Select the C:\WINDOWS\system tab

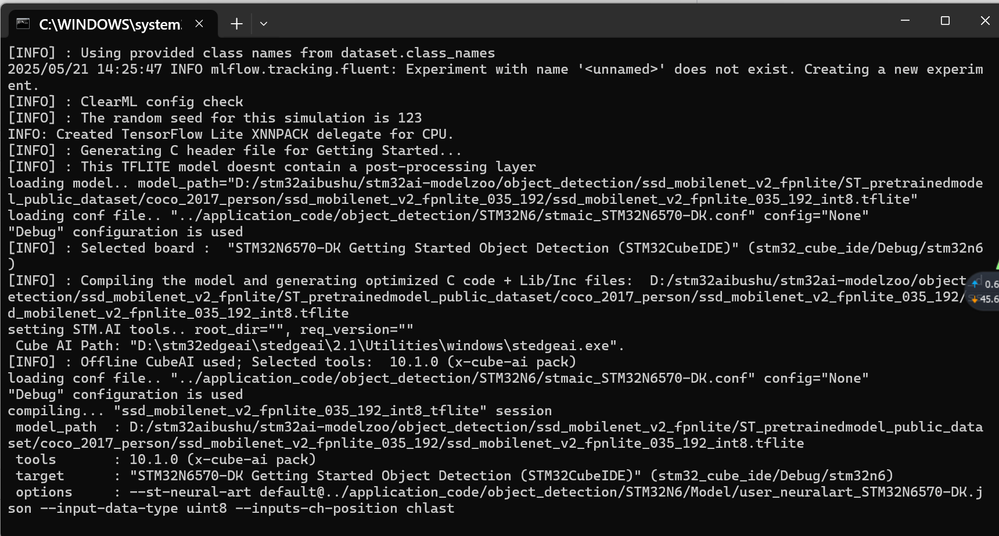(110, 23)
